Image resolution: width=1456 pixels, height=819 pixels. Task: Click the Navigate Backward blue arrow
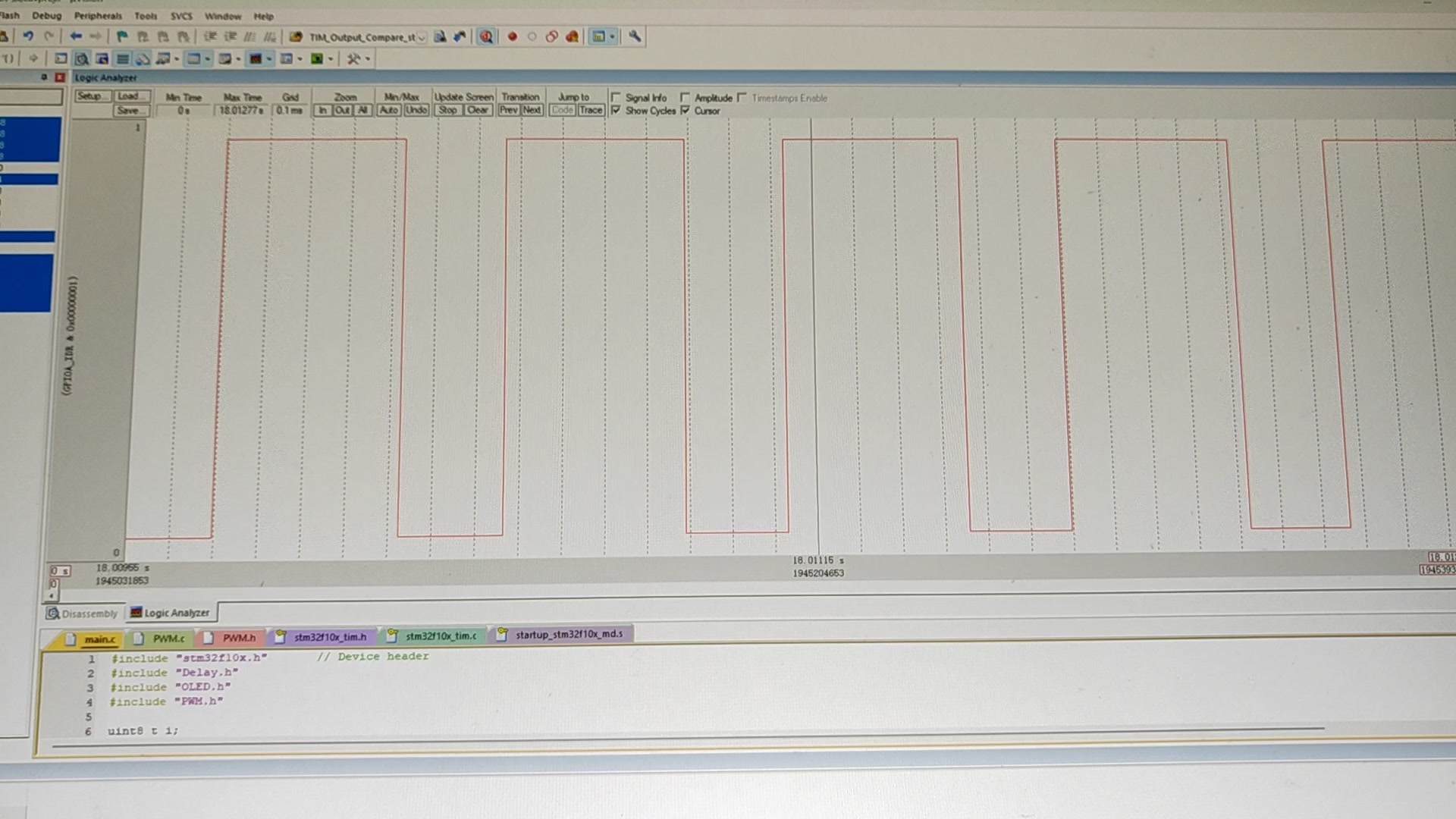[76, 36]
